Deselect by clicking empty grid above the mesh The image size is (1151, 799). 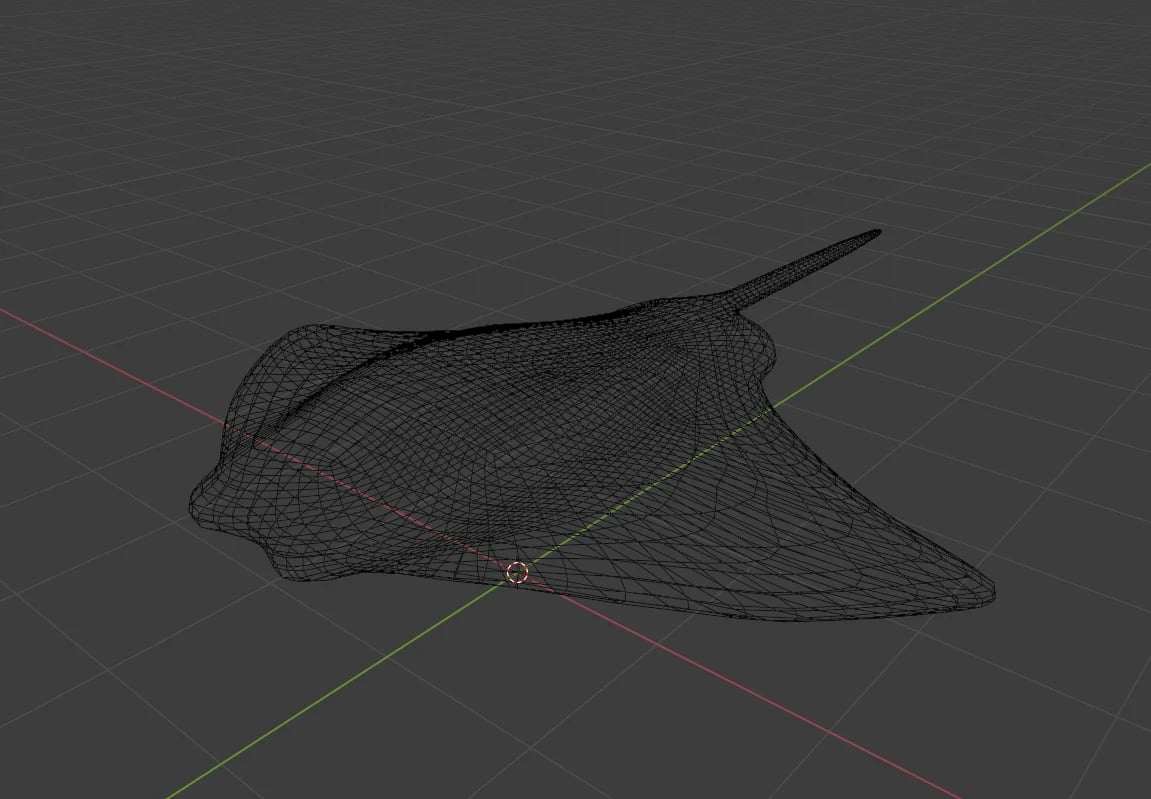514,147
